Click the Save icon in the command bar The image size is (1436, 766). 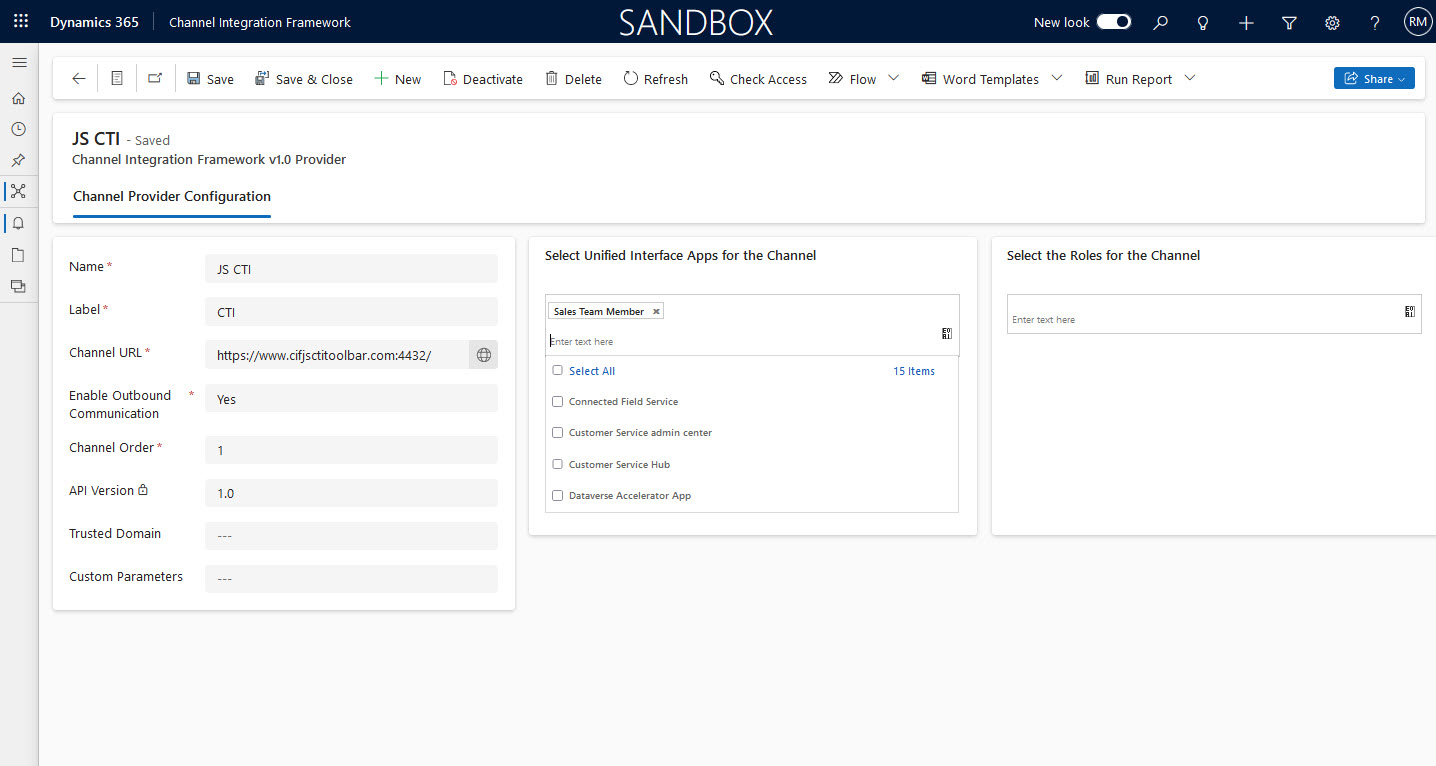click(210, 78)
